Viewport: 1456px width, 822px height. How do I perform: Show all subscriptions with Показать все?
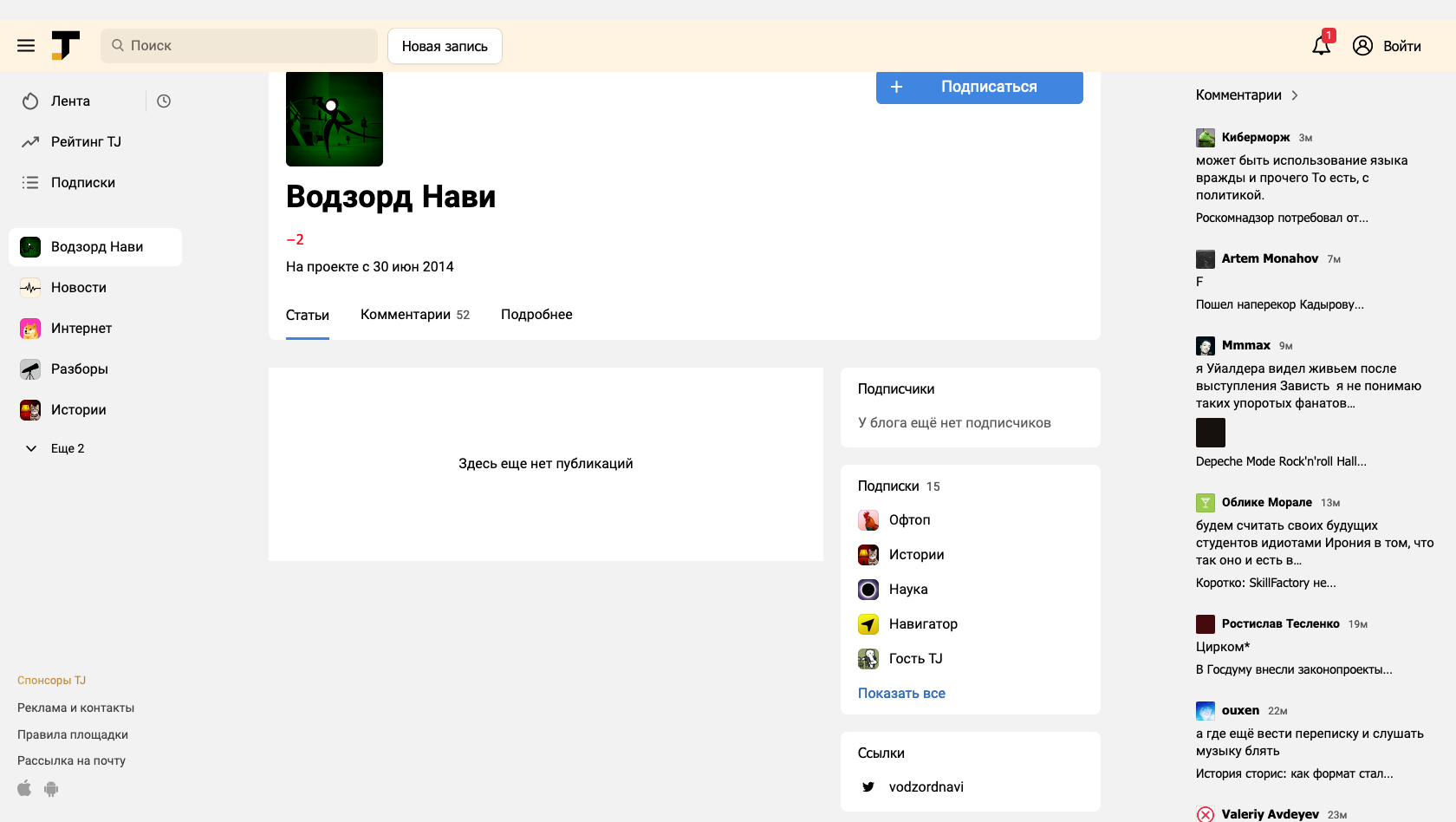coord(901,694)
